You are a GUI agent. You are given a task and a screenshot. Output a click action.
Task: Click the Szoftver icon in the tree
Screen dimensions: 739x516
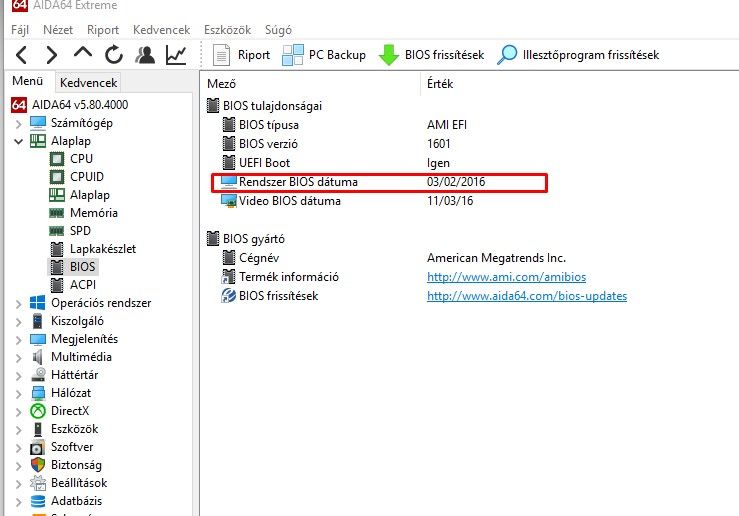click(38, 447)
